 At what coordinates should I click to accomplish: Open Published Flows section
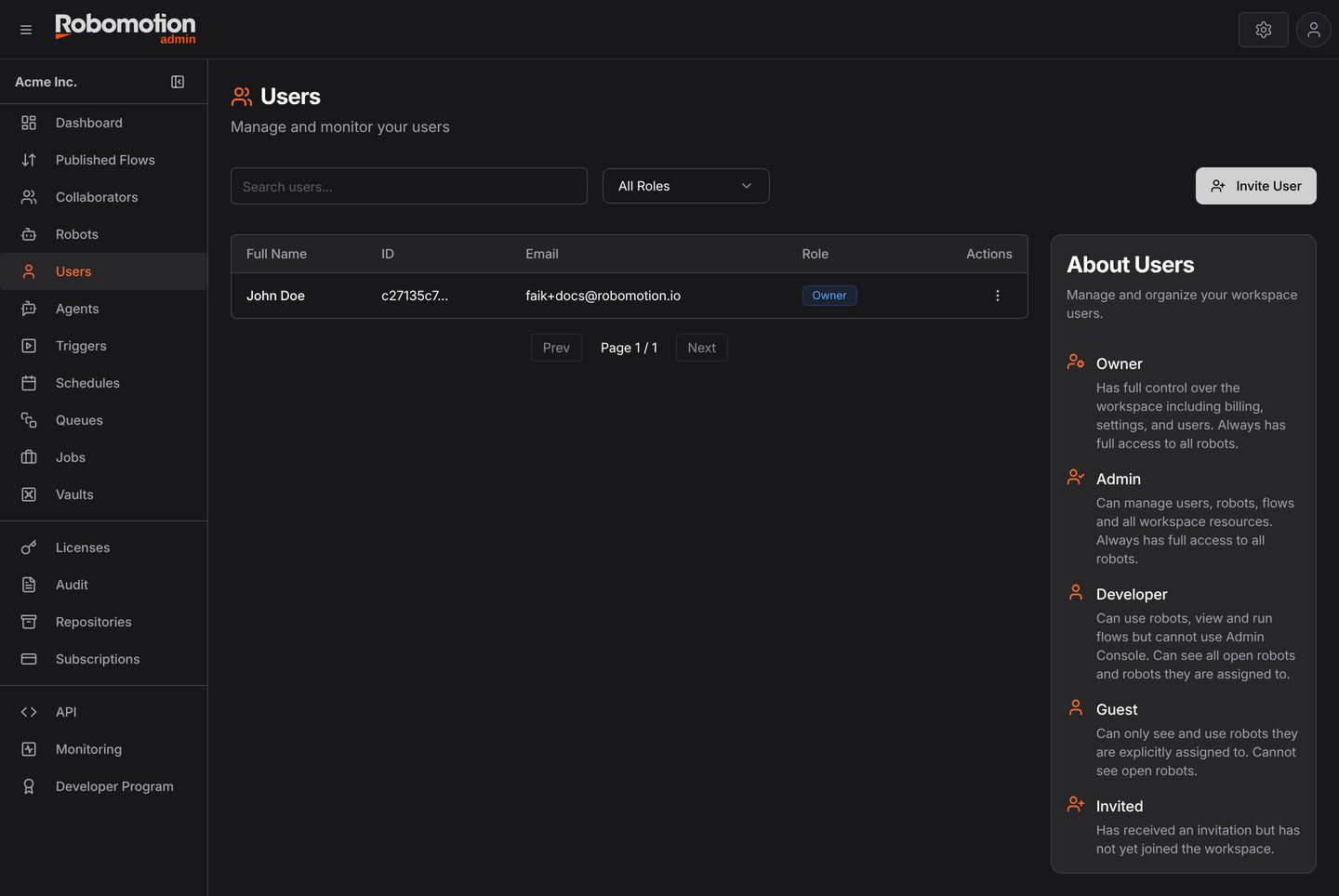[x=104, y=160]
